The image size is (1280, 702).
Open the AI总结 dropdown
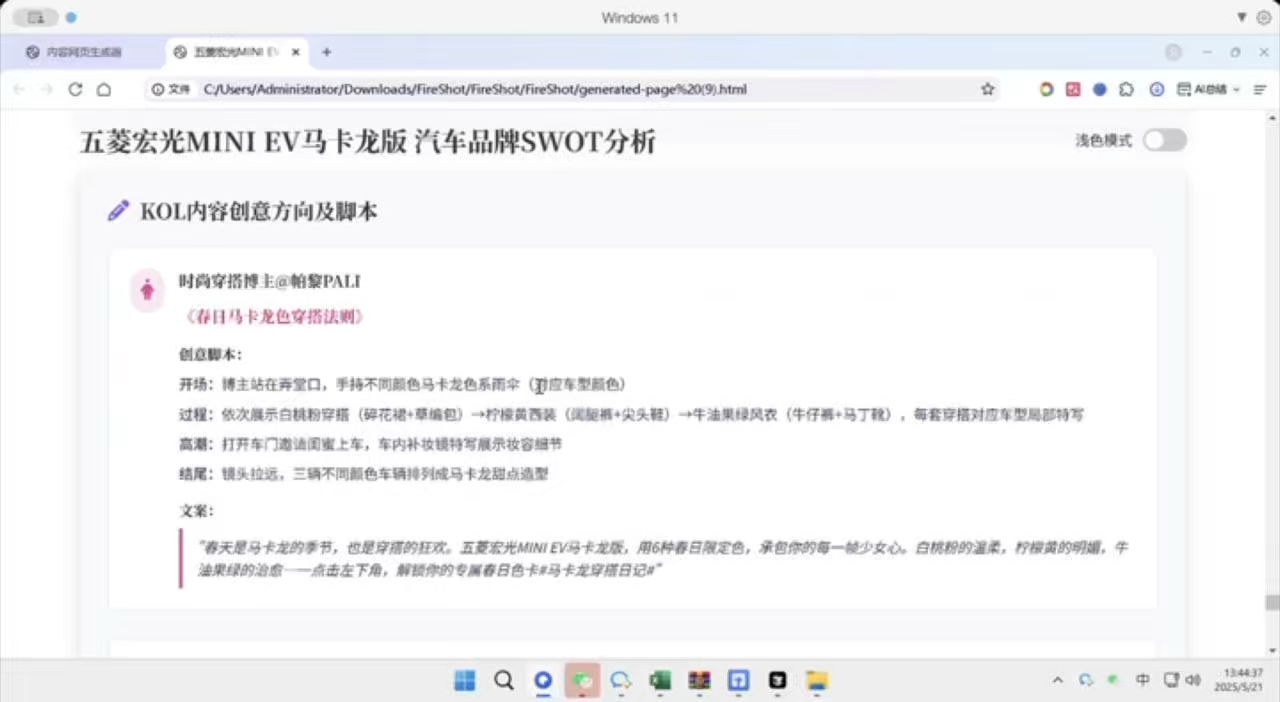[1208, 89]
